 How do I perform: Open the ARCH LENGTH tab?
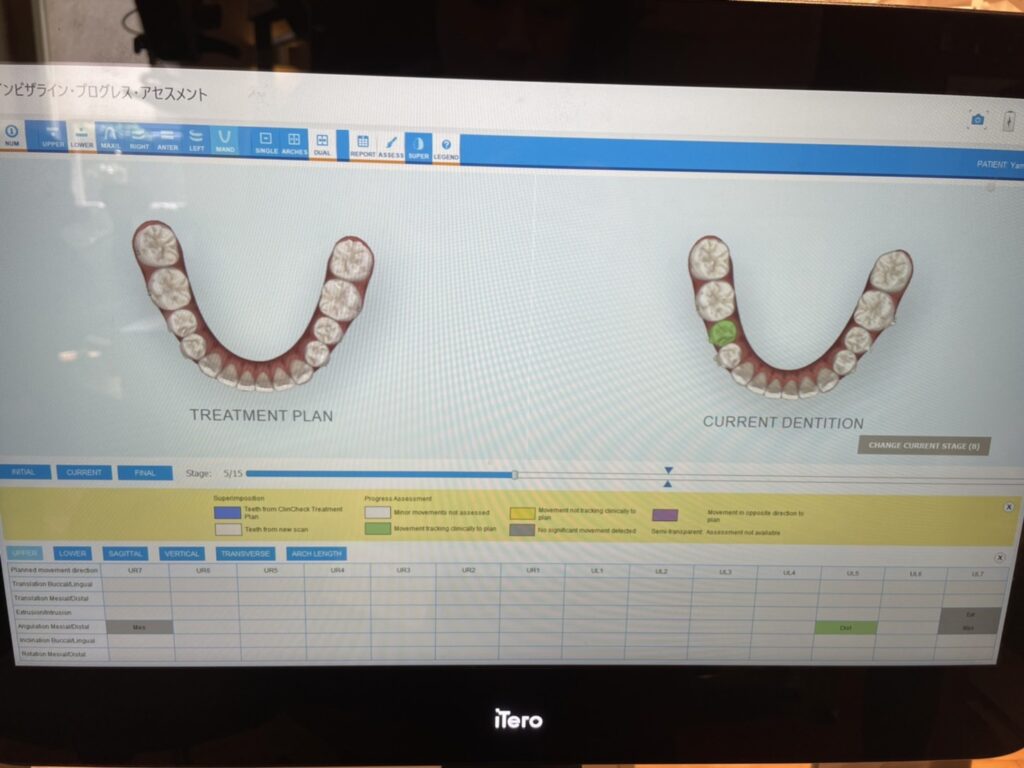pyautogui.click(x=317, y=554)
